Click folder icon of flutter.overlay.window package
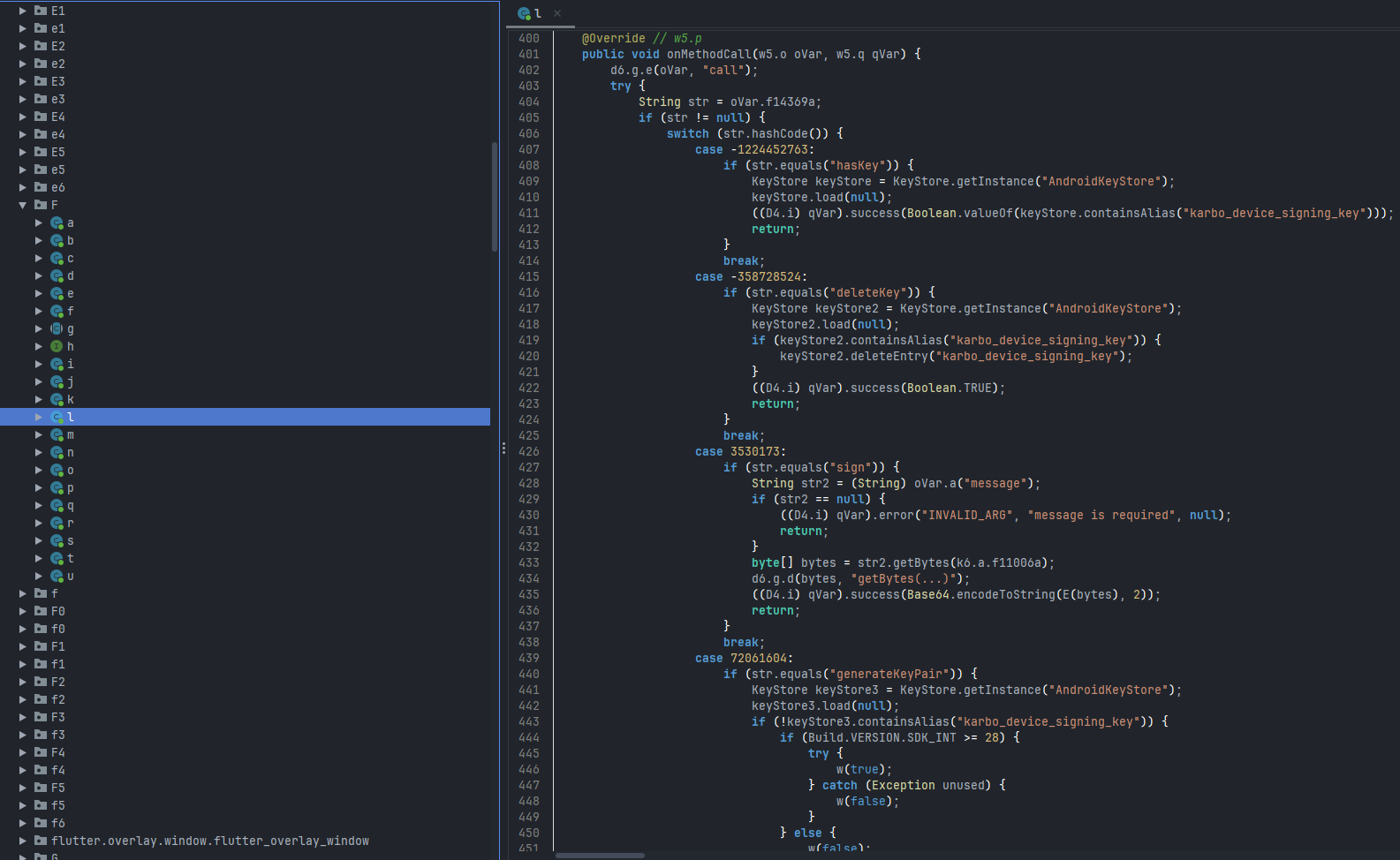 pyautogui.click(x=41, y=841)
